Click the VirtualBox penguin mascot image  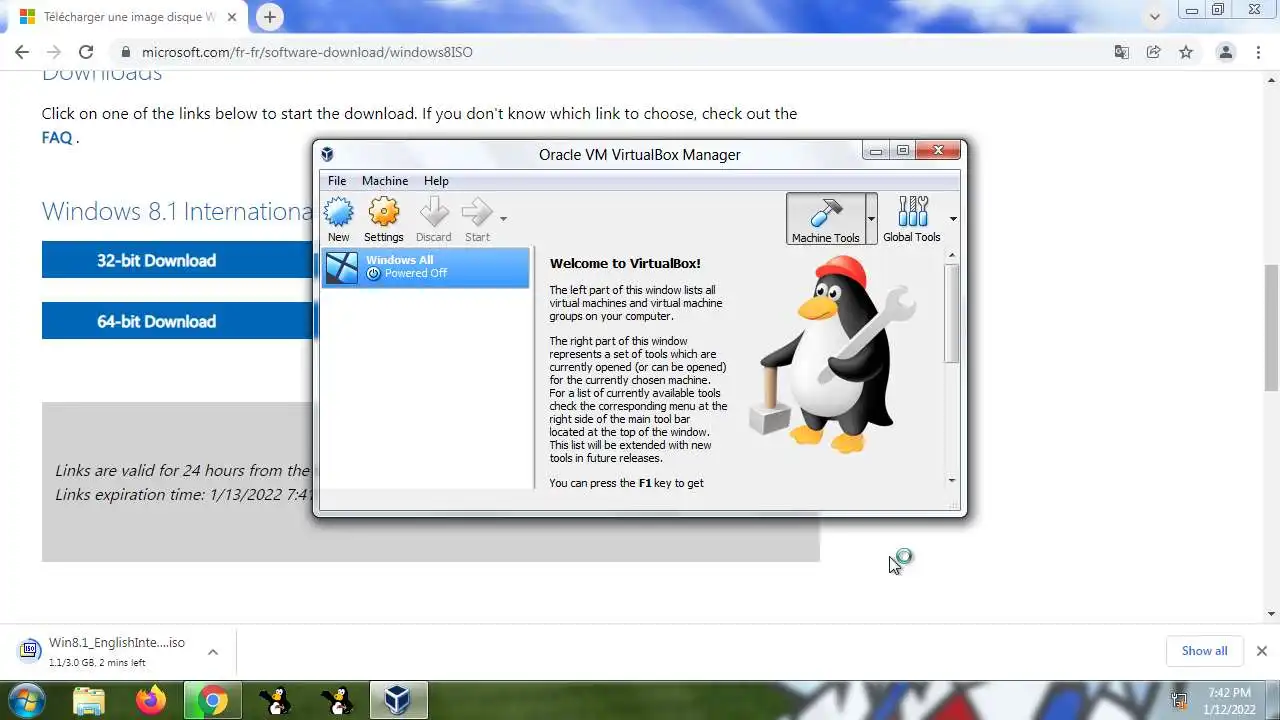(834, 353)
